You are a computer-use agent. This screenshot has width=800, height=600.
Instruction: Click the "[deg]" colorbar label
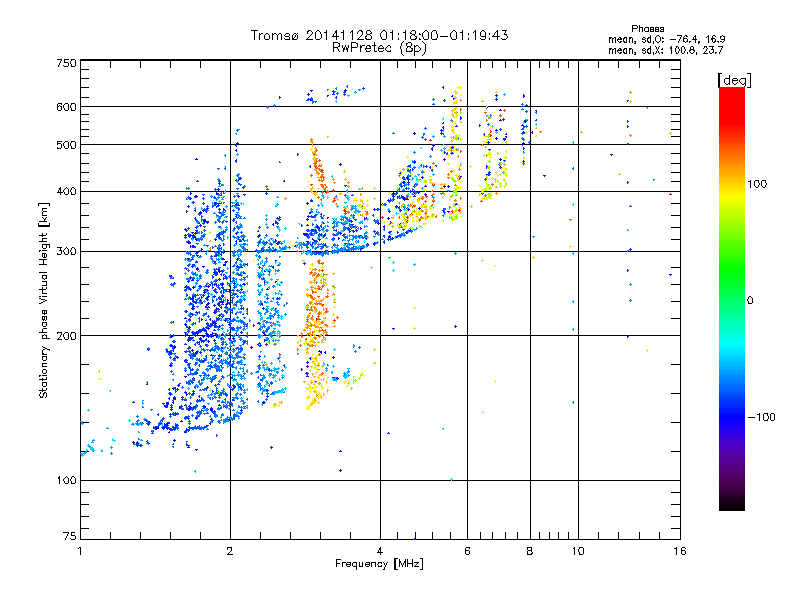[734, 80]
